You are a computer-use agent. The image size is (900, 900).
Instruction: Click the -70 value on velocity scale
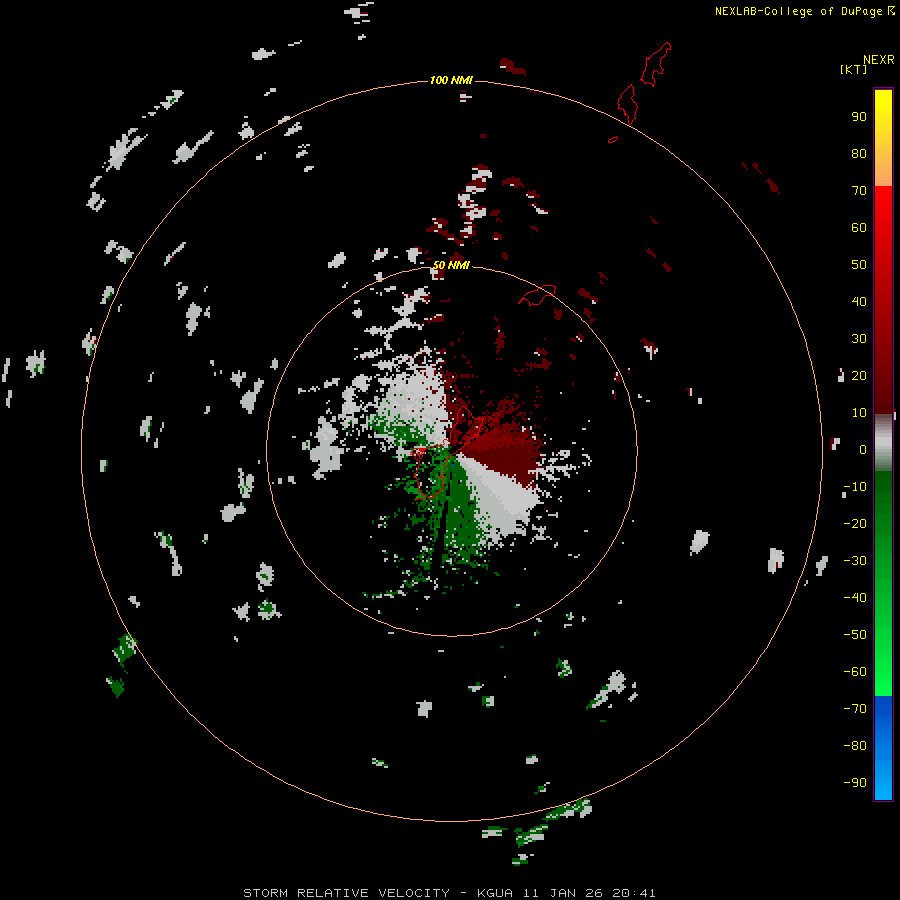[855, 709]
